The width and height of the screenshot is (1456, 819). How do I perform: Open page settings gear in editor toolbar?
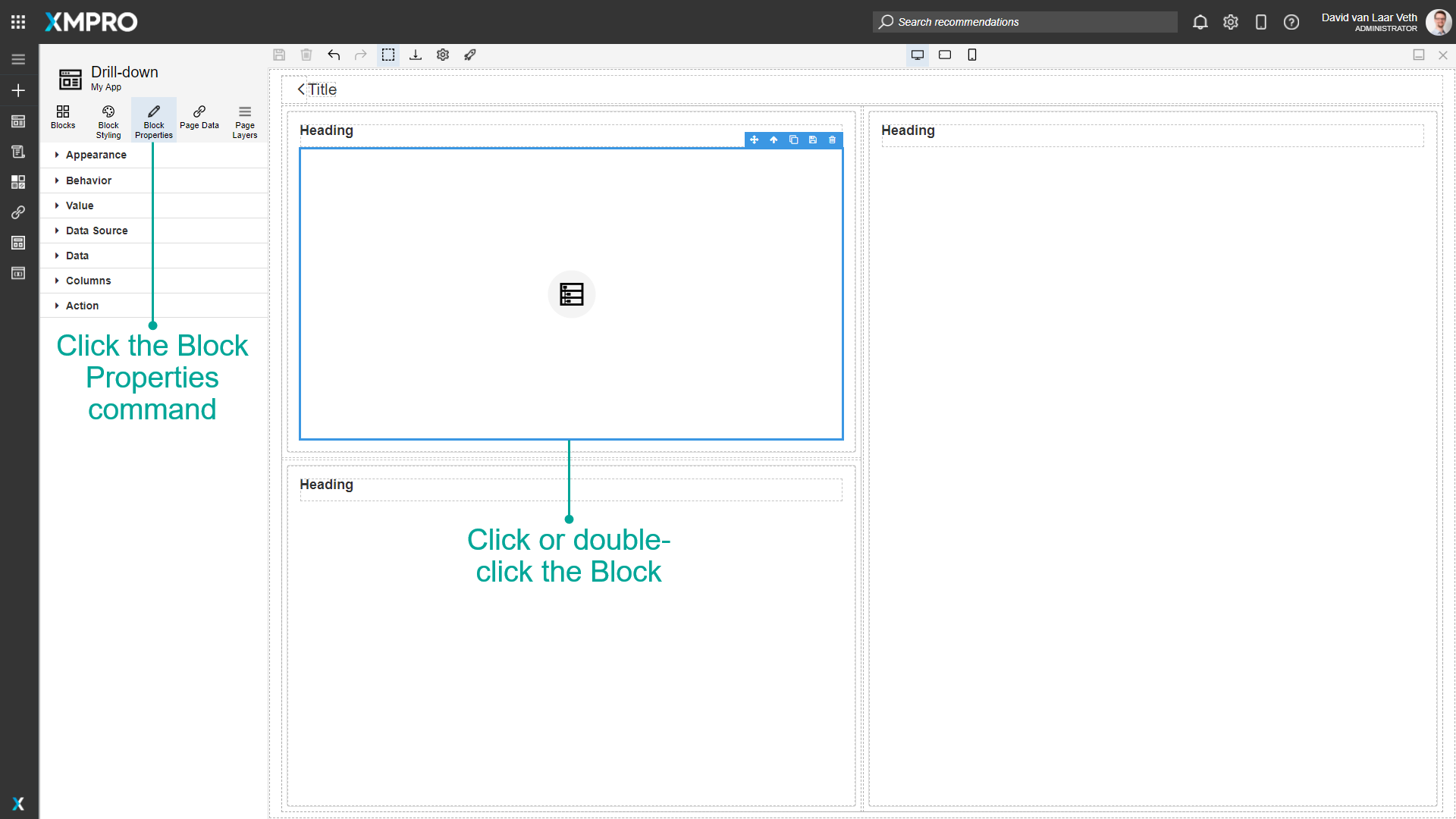point(443,55)
